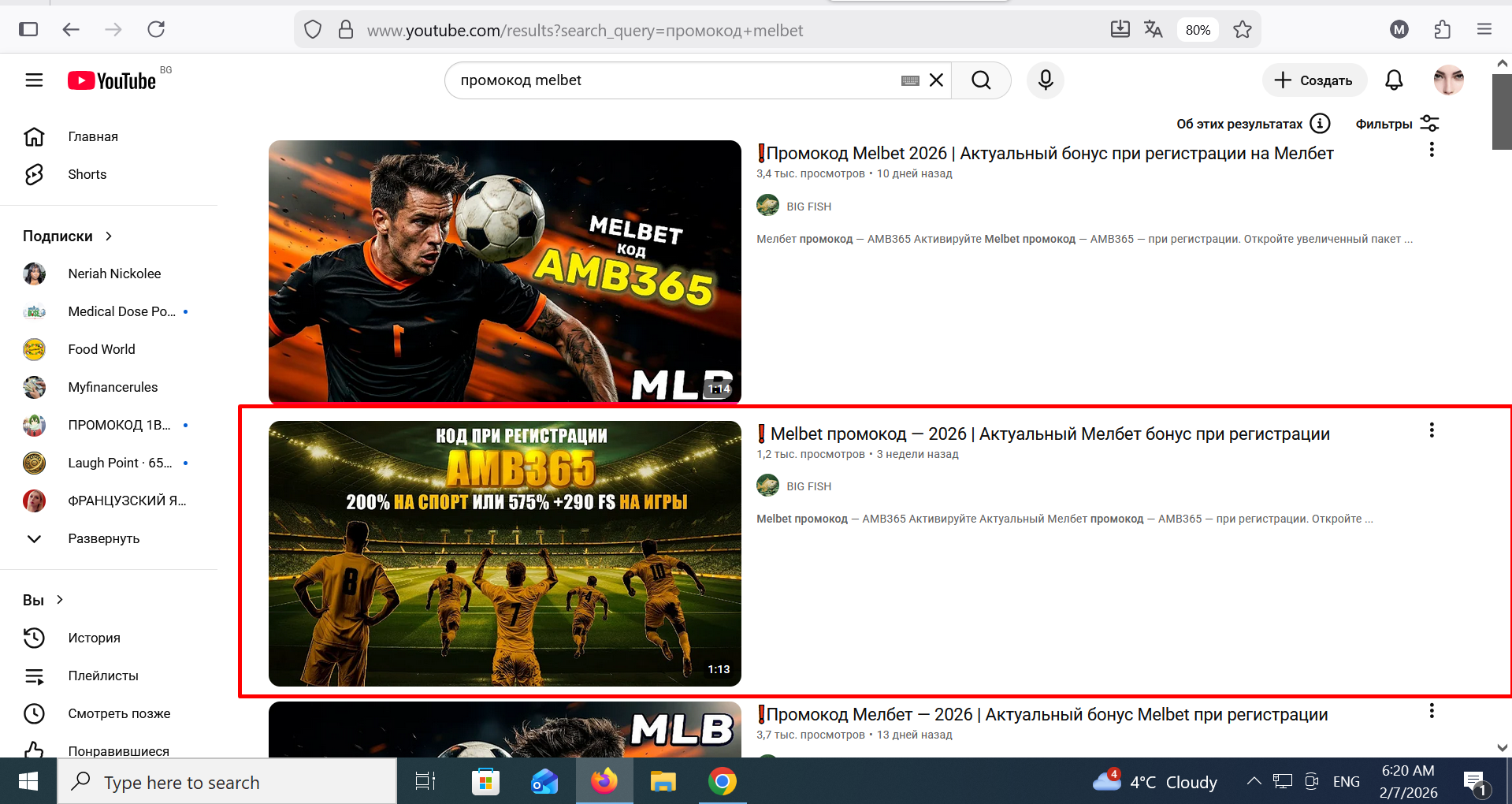Screen dimensions: 1512x804
Task: Open the Firefox sidebar panel icon
Action: (28, 29)
